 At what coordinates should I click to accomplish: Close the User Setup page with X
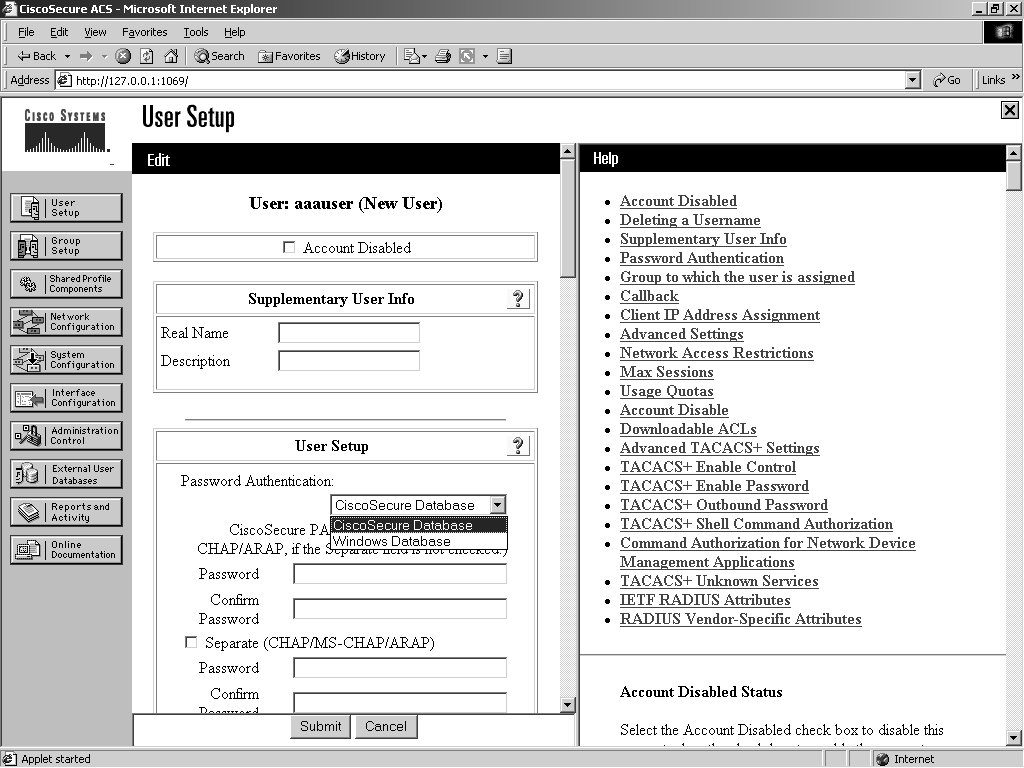point(1010,110)
